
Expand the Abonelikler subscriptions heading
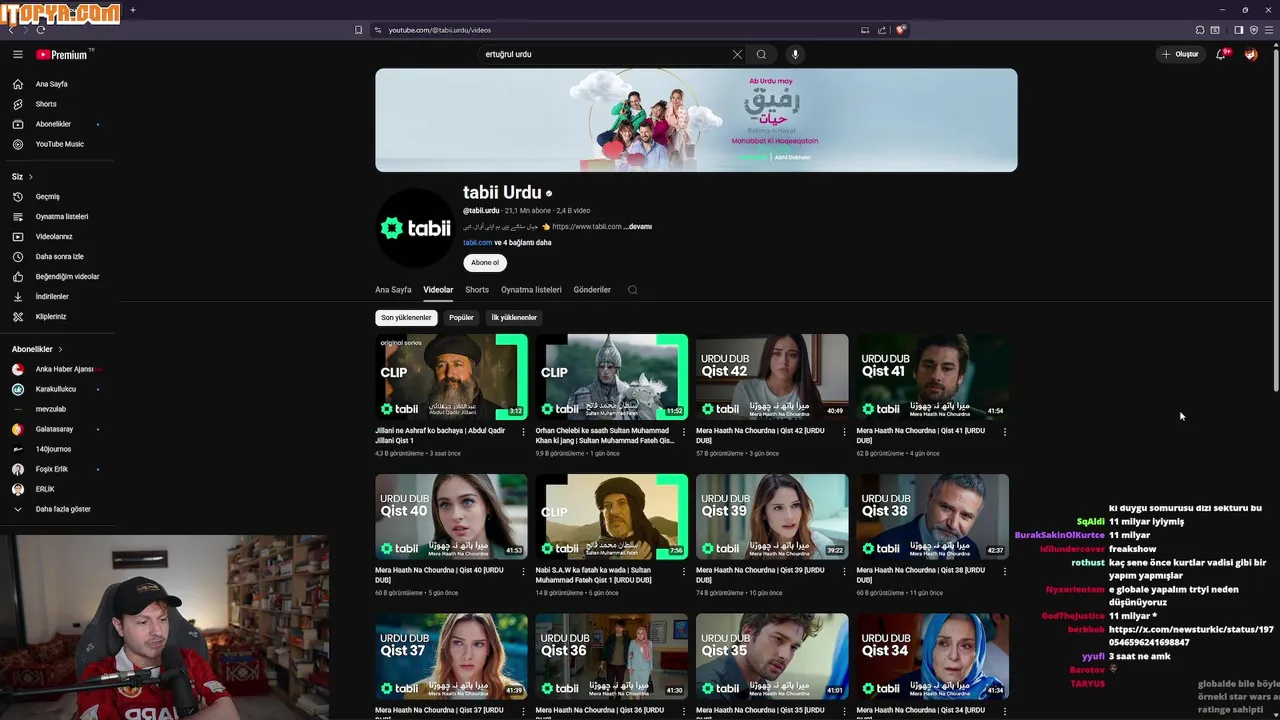click(37, 349)
